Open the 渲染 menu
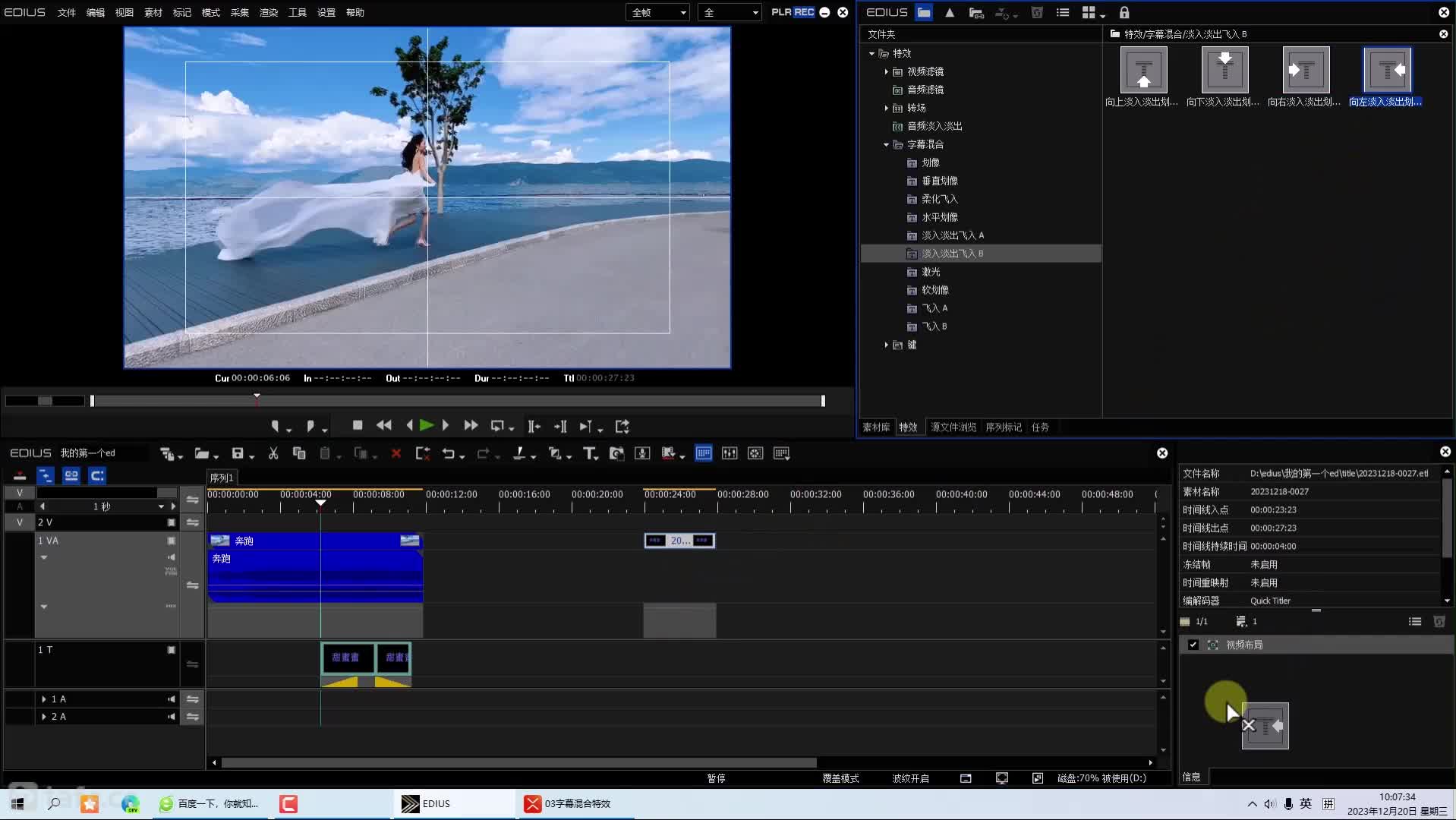This screenshot has height=820, width=1456. coord(269,12)
